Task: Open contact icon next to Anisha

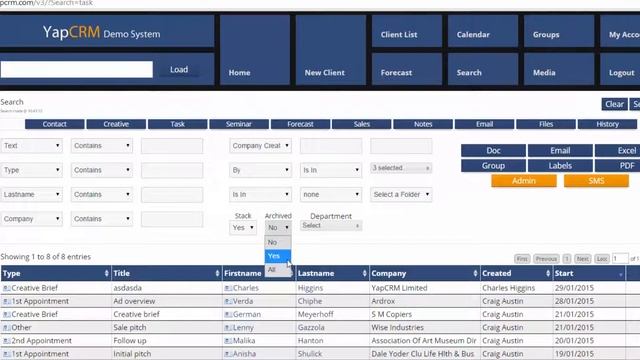Action: 228,353
